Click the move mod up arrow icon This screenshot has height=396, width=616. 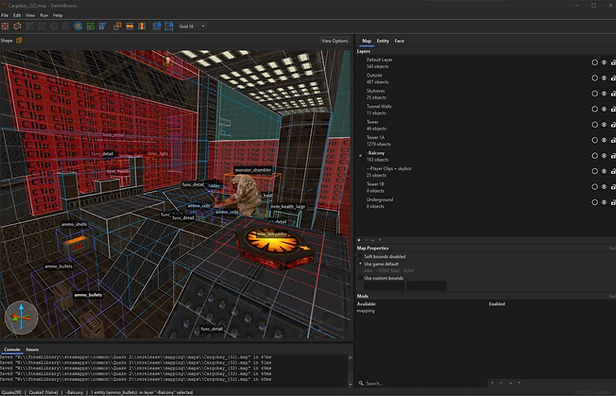click(x=510, y=382)
